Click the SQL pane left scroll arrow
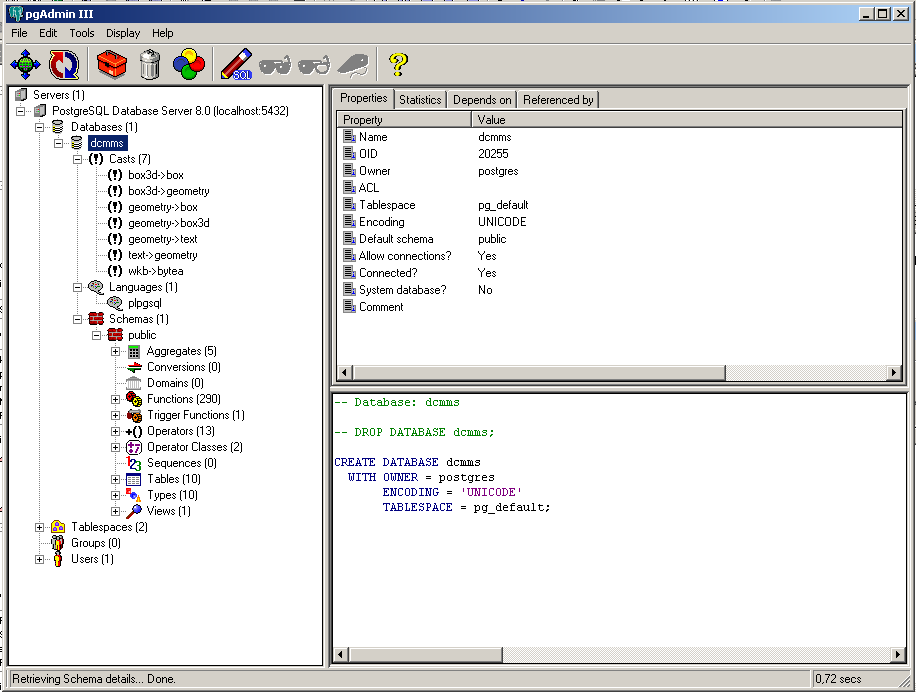Viewport: 916px width, 692px height. click(x=342, y=655)
